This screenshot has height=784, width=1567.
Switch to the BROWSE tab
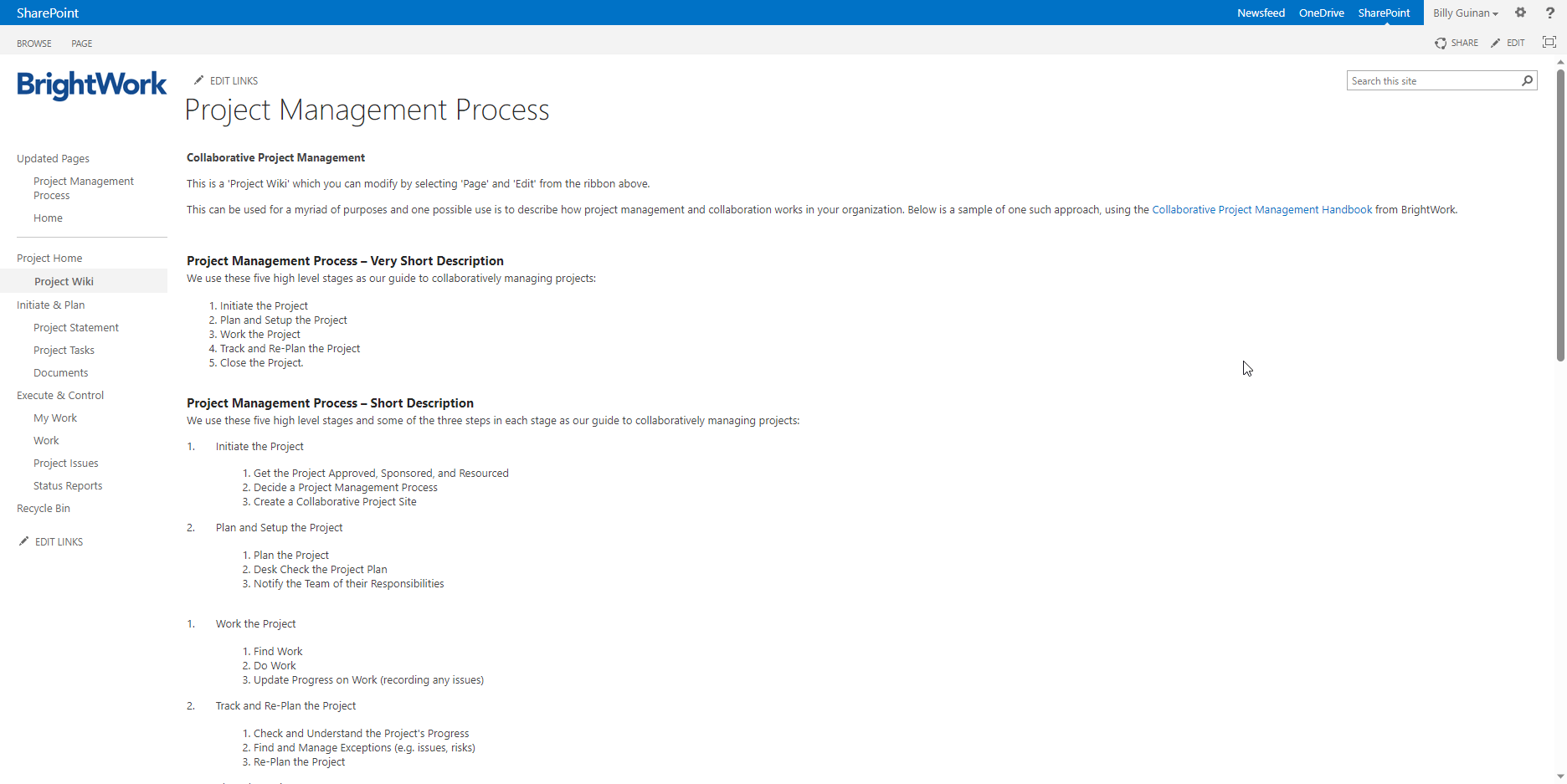(x=34, y=43)
